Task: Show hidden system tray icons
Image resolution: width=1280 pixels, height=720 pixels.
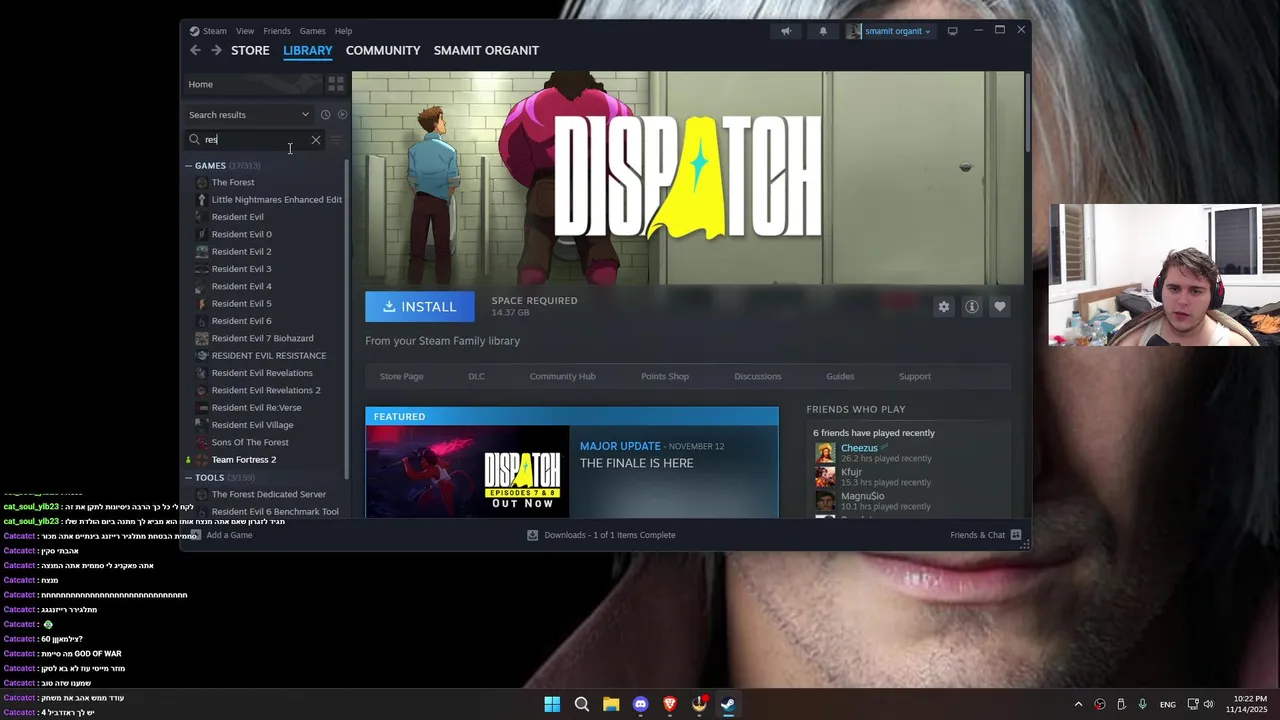Action: coord(1078,704)
